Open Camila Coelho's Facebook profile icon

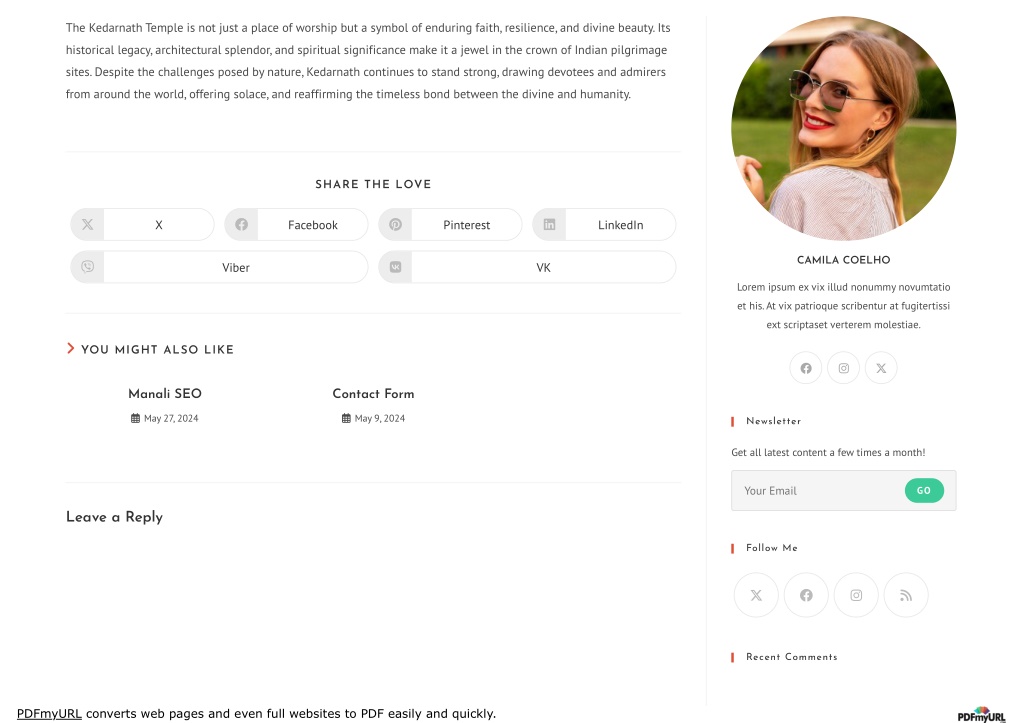point(806,368)
